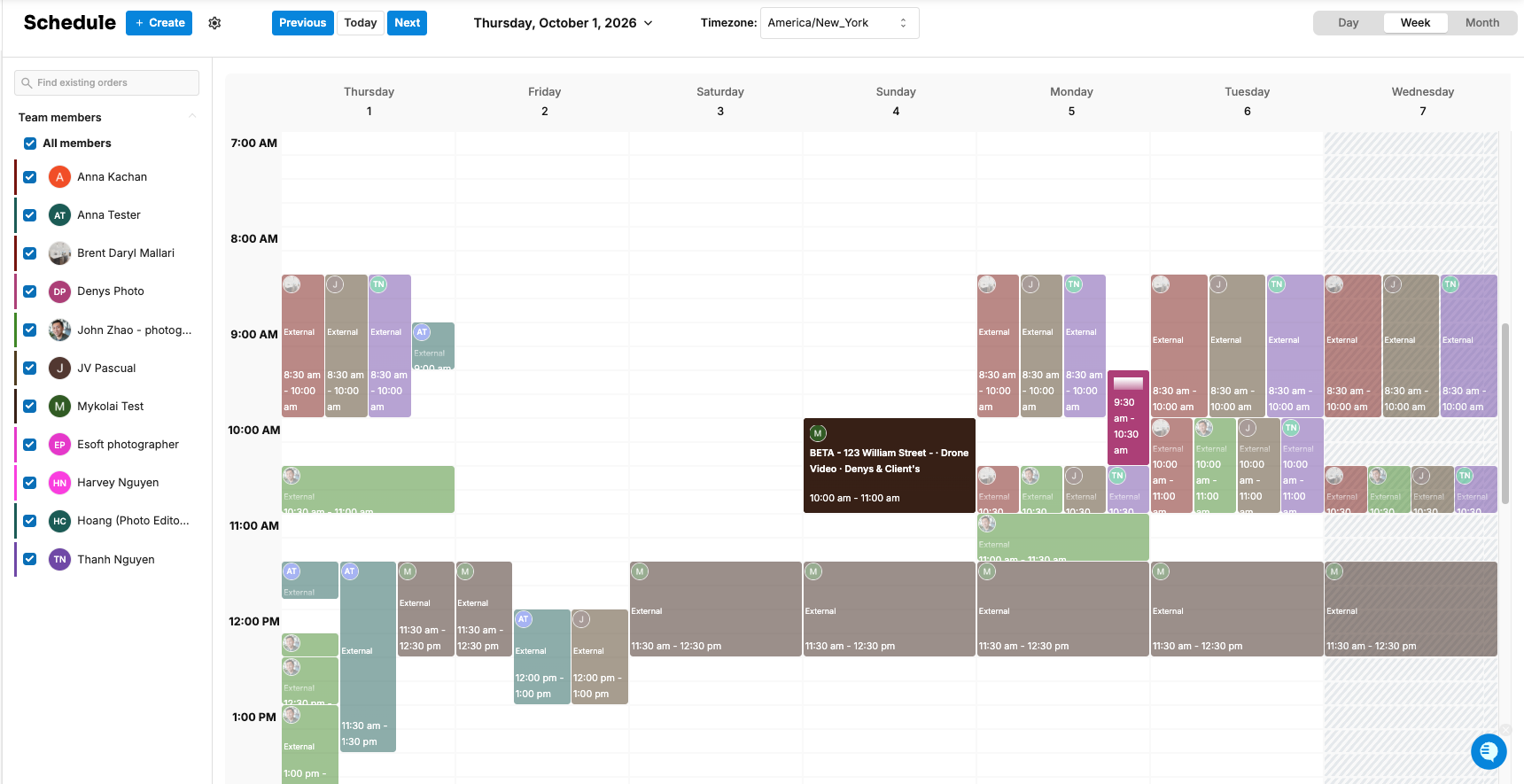Open schedule settings gear icon
1524x784 pixels.
pyautogui.click(x=214, y=23)
